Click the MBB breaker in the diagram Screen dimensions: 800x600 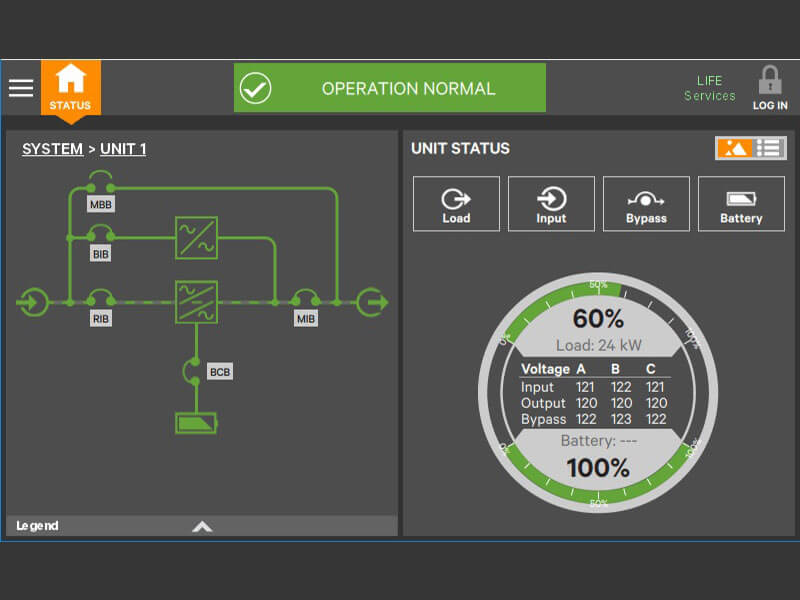click(100, 185)
